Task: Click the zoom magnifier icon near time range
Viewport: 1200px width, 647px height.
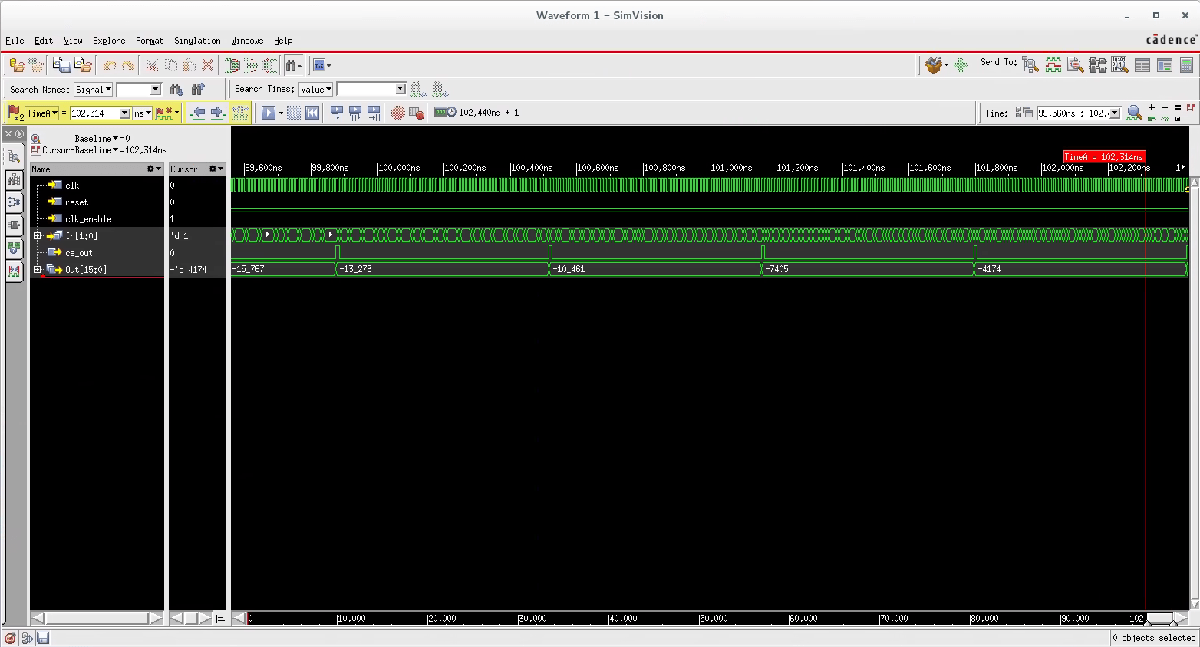Action: pos(1134,113)
